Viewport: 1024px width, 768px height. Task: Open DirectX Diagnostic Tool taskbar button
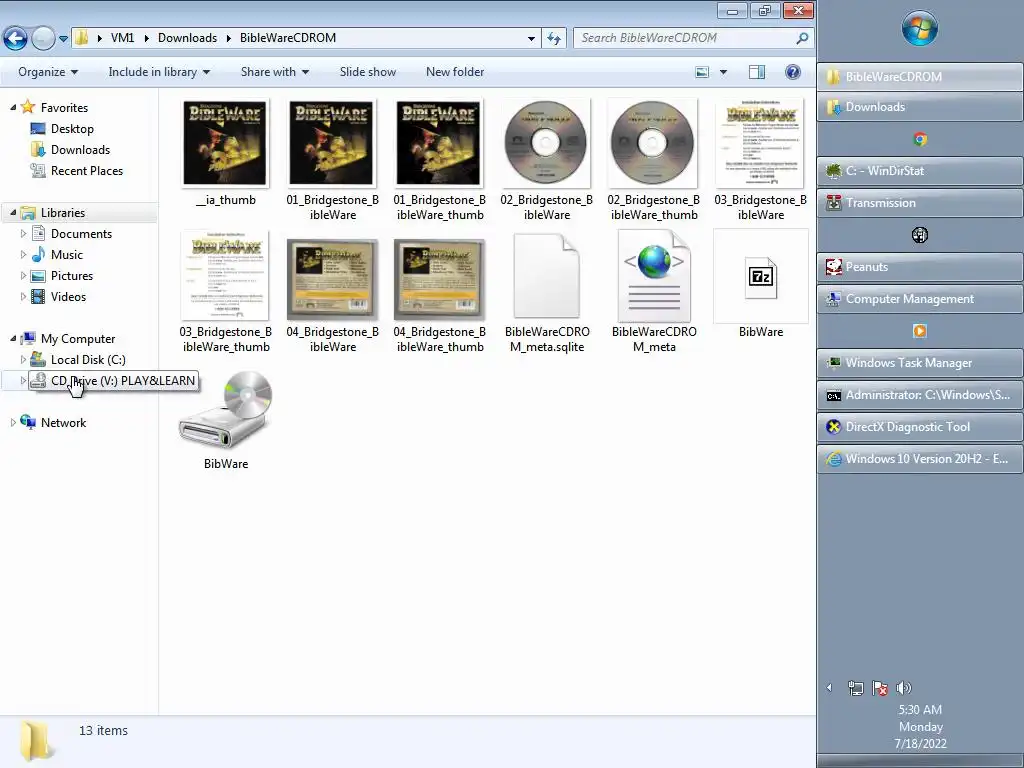coord(920,427)
